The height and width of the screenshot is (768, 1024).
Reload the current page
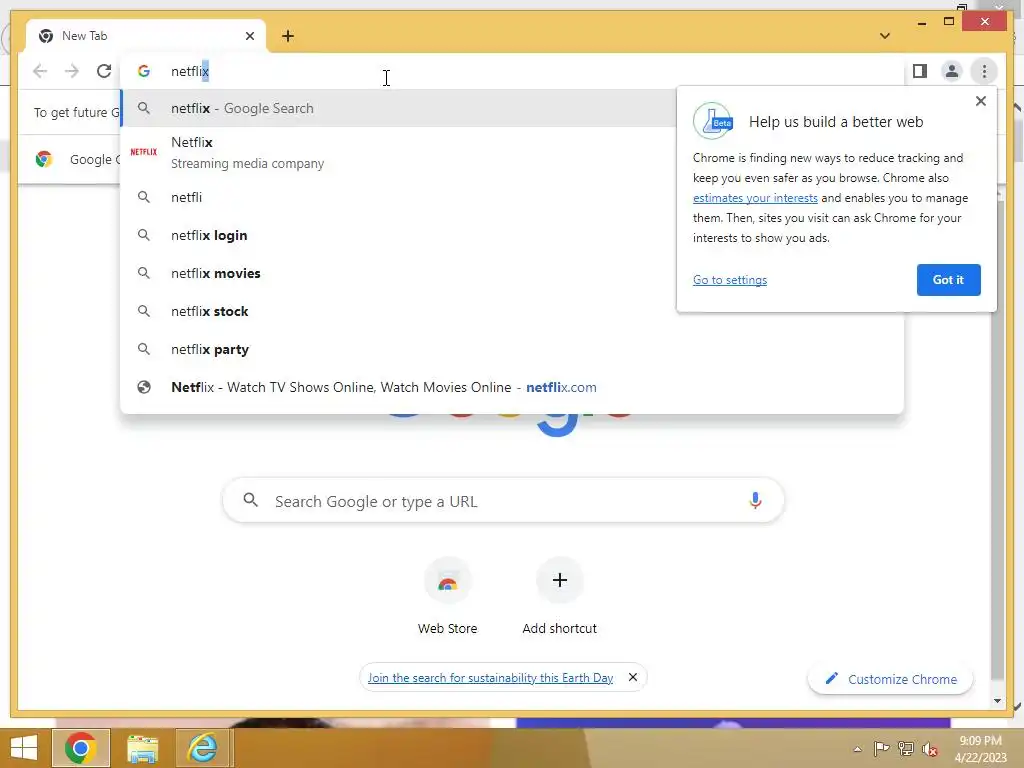pos(104,71)
